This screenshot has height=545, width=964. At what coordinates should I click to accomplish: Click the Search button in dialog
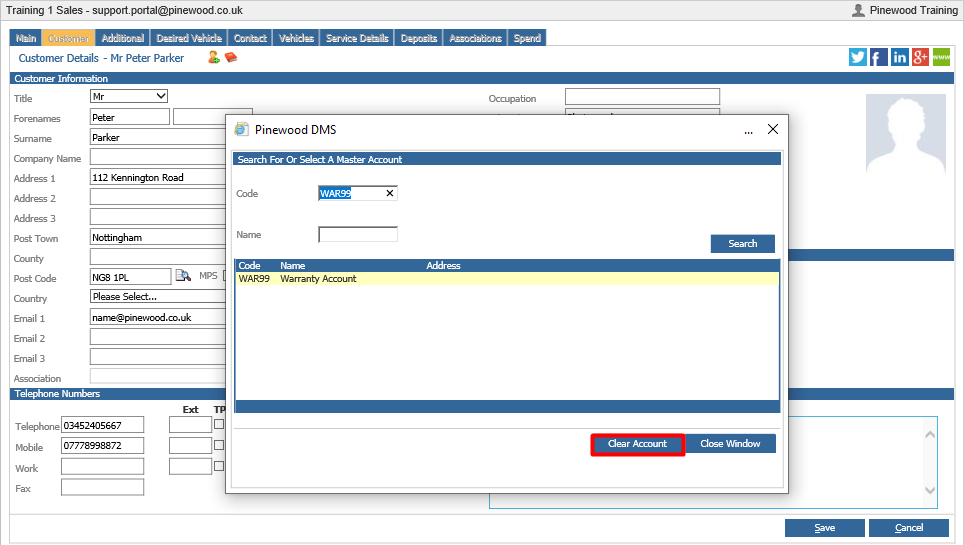pos(743,244)
